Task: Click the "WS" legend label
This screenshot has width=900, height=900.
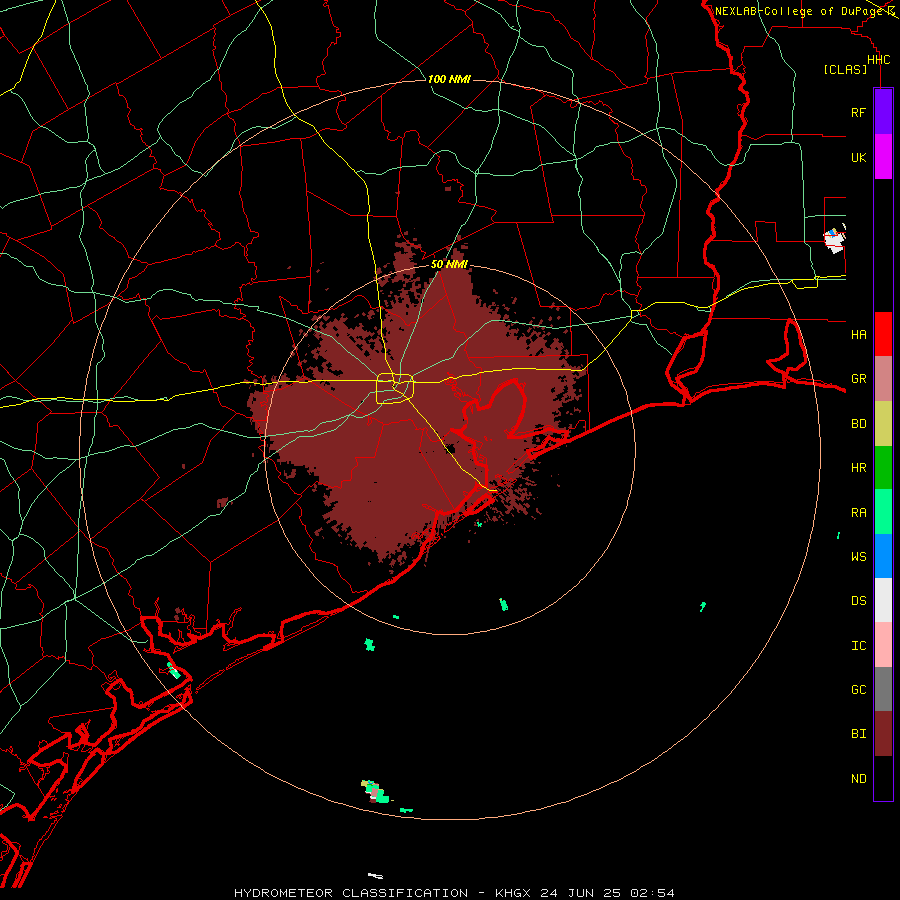Action: click(858, 557)
